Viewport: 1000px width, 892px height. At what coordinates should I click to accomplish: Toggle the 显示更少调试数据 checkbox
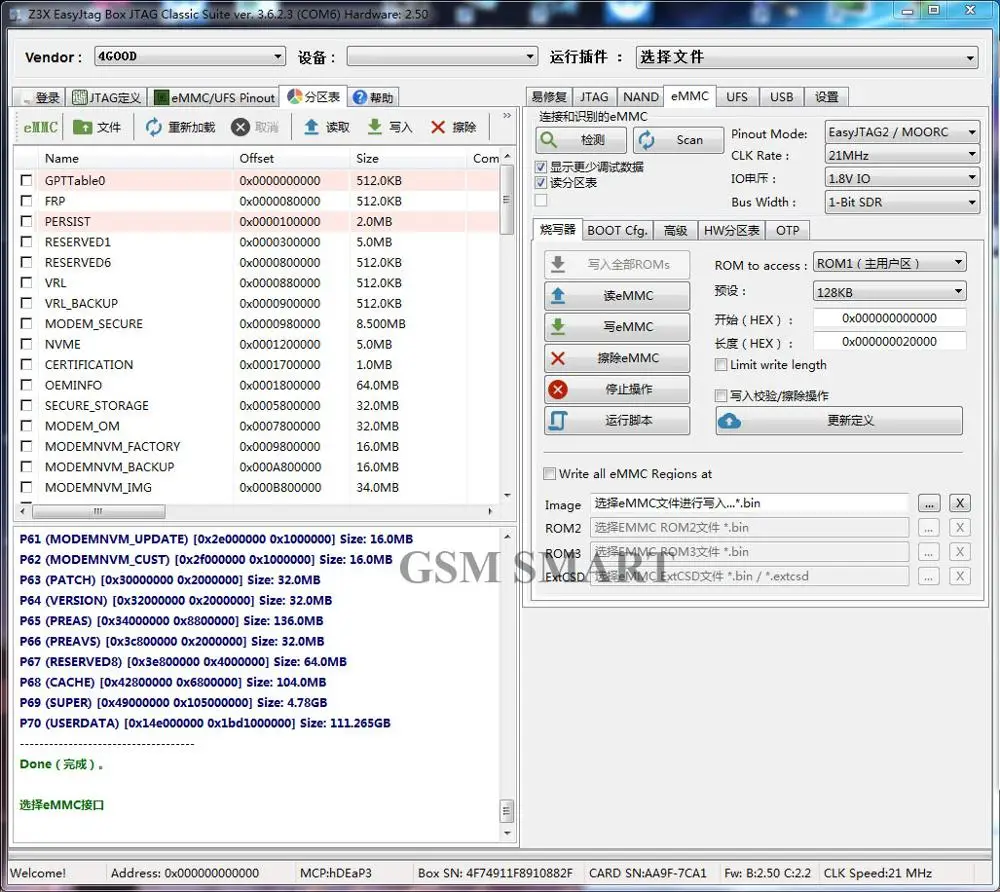(541, 167)
